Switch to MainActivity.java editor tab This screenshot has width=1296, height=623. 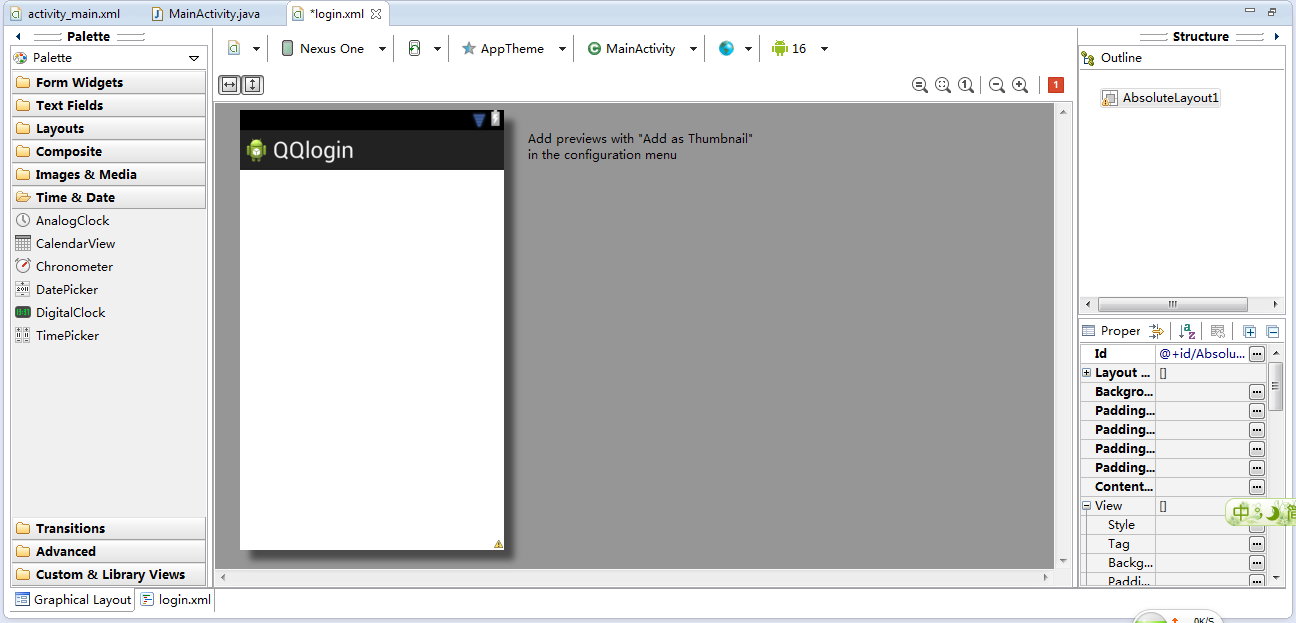(x=206, y=14)
